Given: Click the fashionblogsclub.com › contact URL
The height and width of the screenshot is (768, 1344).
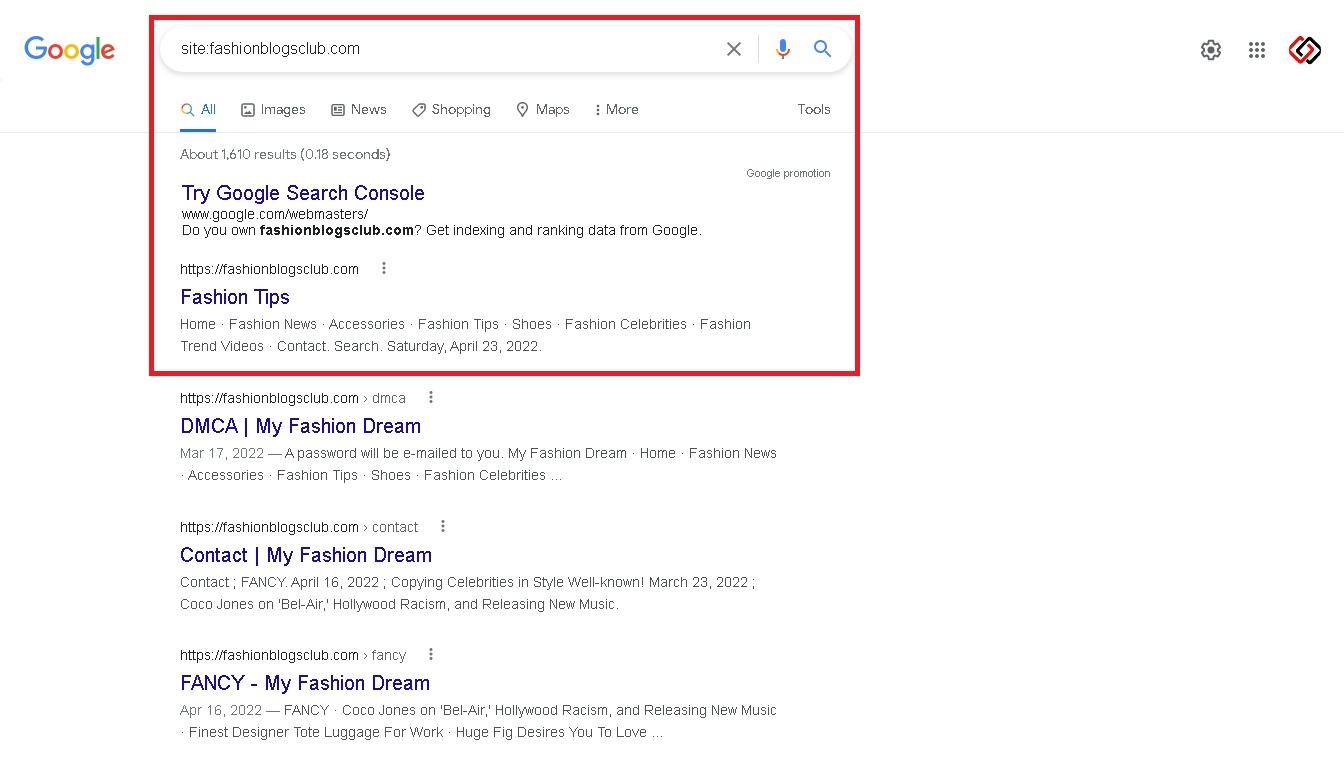Looking at the screenshot, I should [x=299, y=527].
